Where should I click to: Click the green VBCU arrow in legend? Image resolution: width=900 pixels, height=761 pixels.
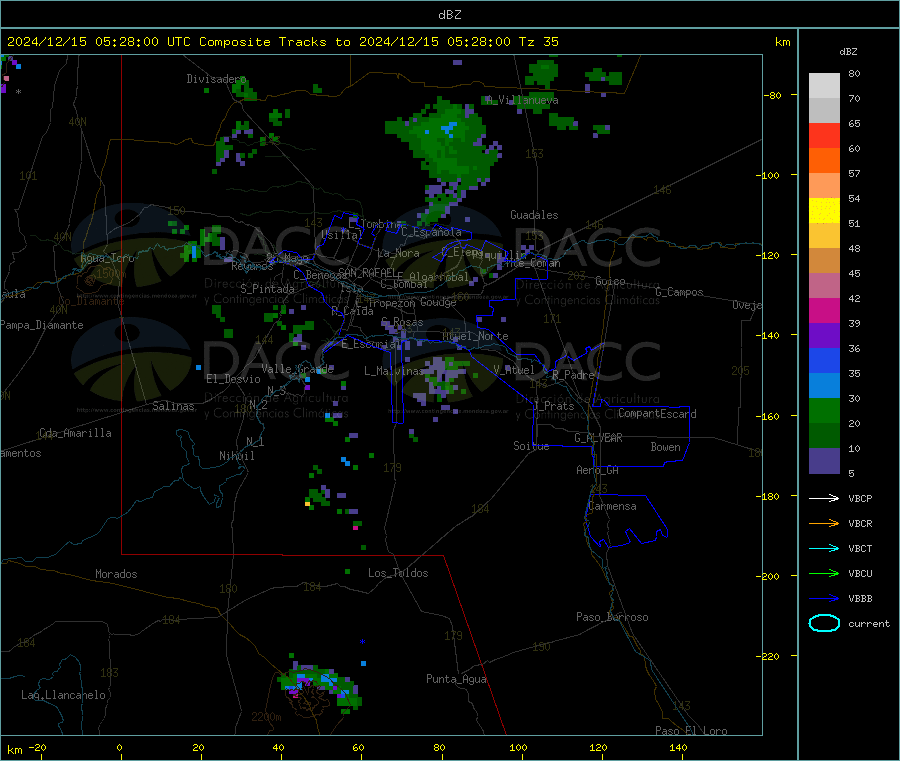(x=824, y=573)
